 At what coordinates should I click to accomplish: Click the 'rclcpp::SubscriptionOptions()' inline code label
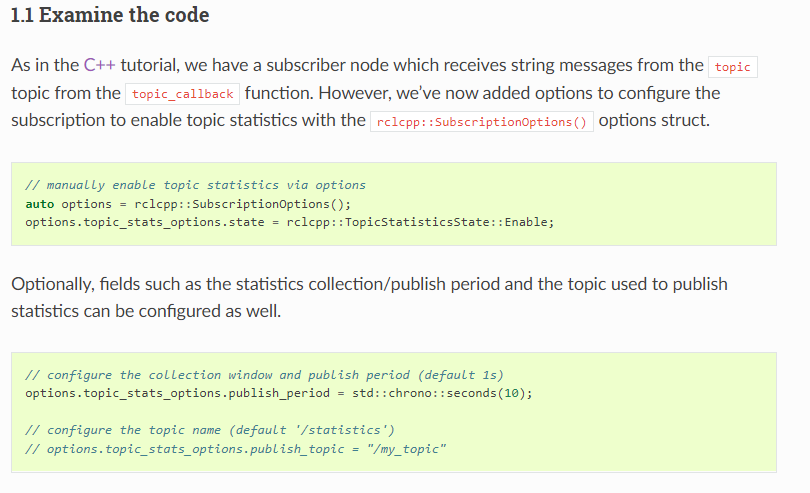tap(482, 122)
